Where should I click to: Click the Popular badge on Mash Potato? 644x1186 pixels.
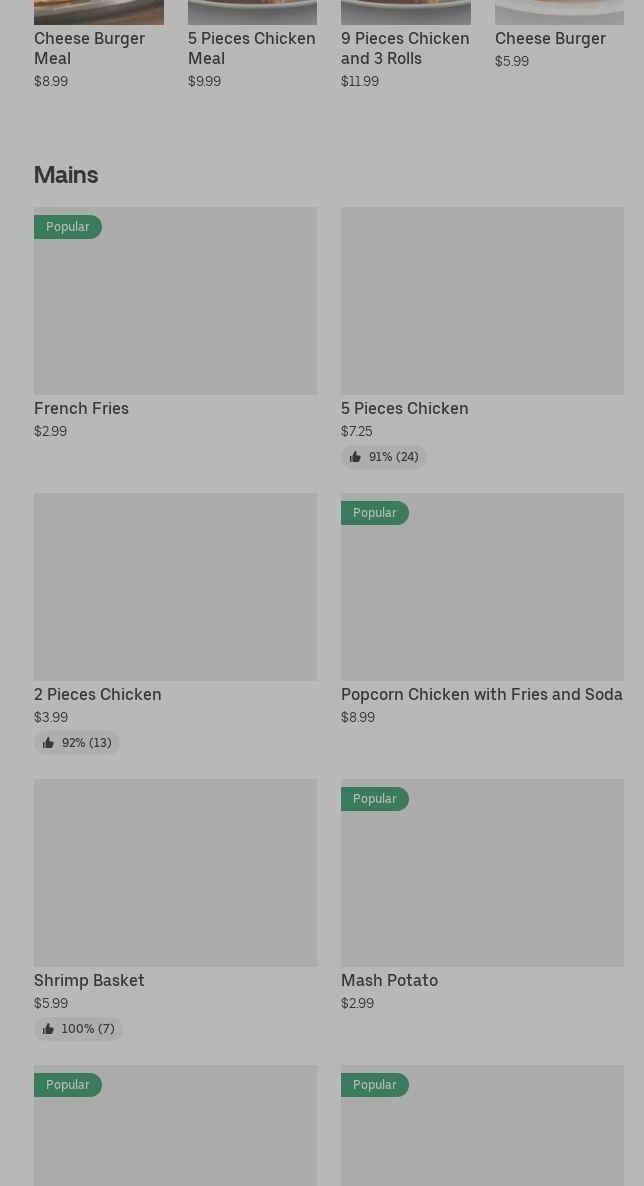tap(374, 799)
